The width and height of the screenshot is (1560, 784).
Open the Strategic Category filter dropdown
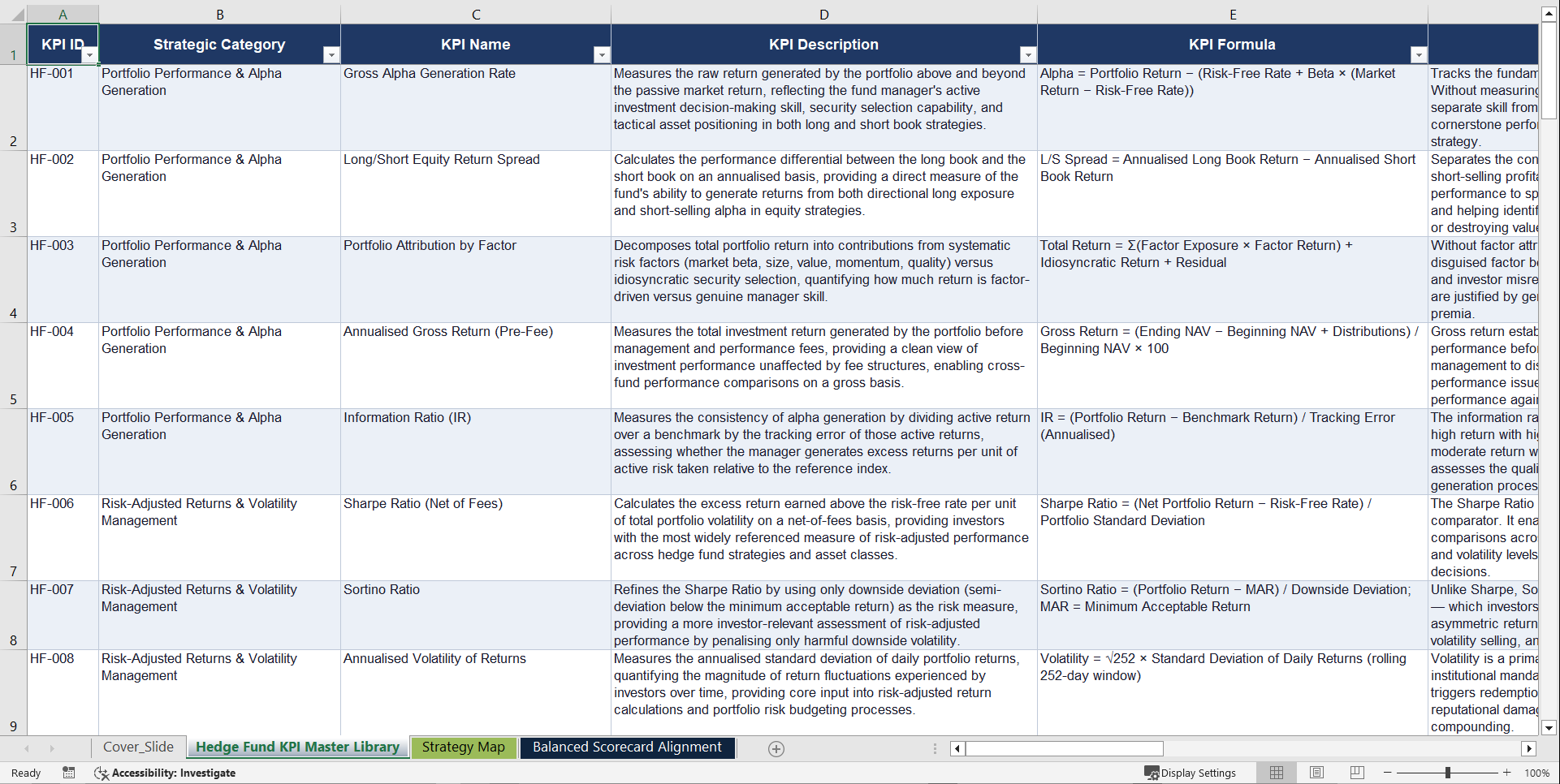pyautogui.click(x=331, y=55)
